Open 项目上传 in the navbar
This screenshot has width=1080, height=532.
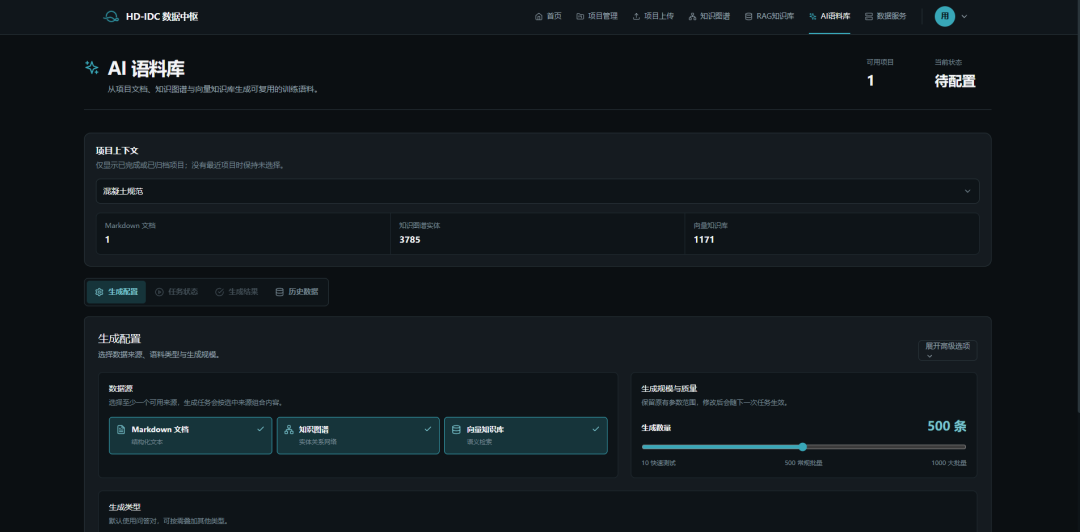point(653,17)
